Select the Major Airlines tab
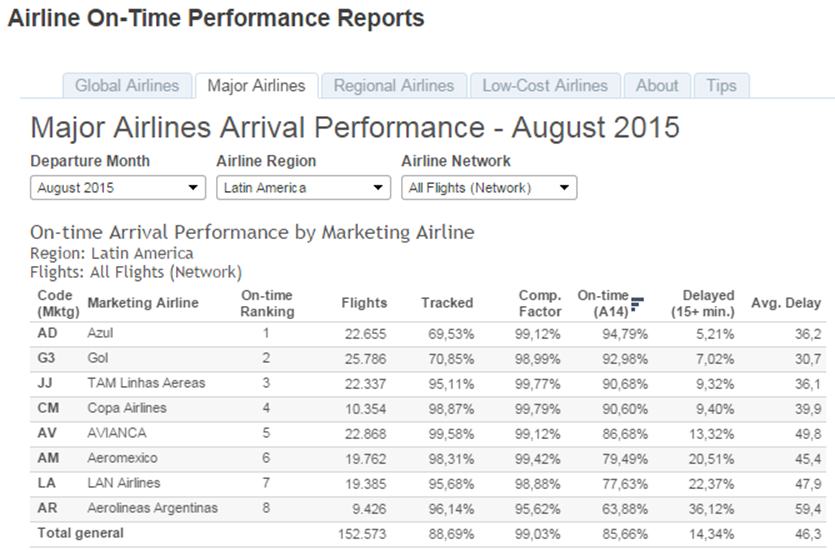The height and width of the screenshot is (550, 835). (x=256, y=86)
